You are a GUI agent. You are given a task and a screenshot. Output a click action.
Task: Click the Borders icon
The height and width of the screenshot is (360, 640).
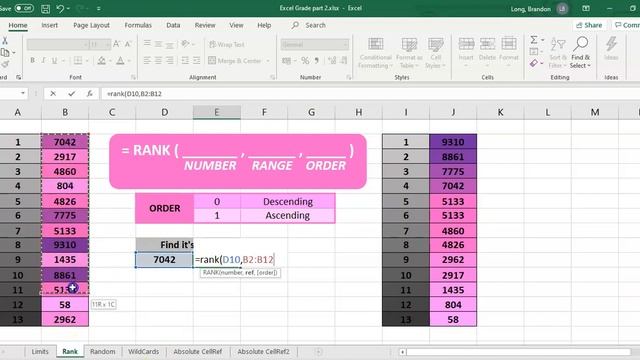(78, 60)
